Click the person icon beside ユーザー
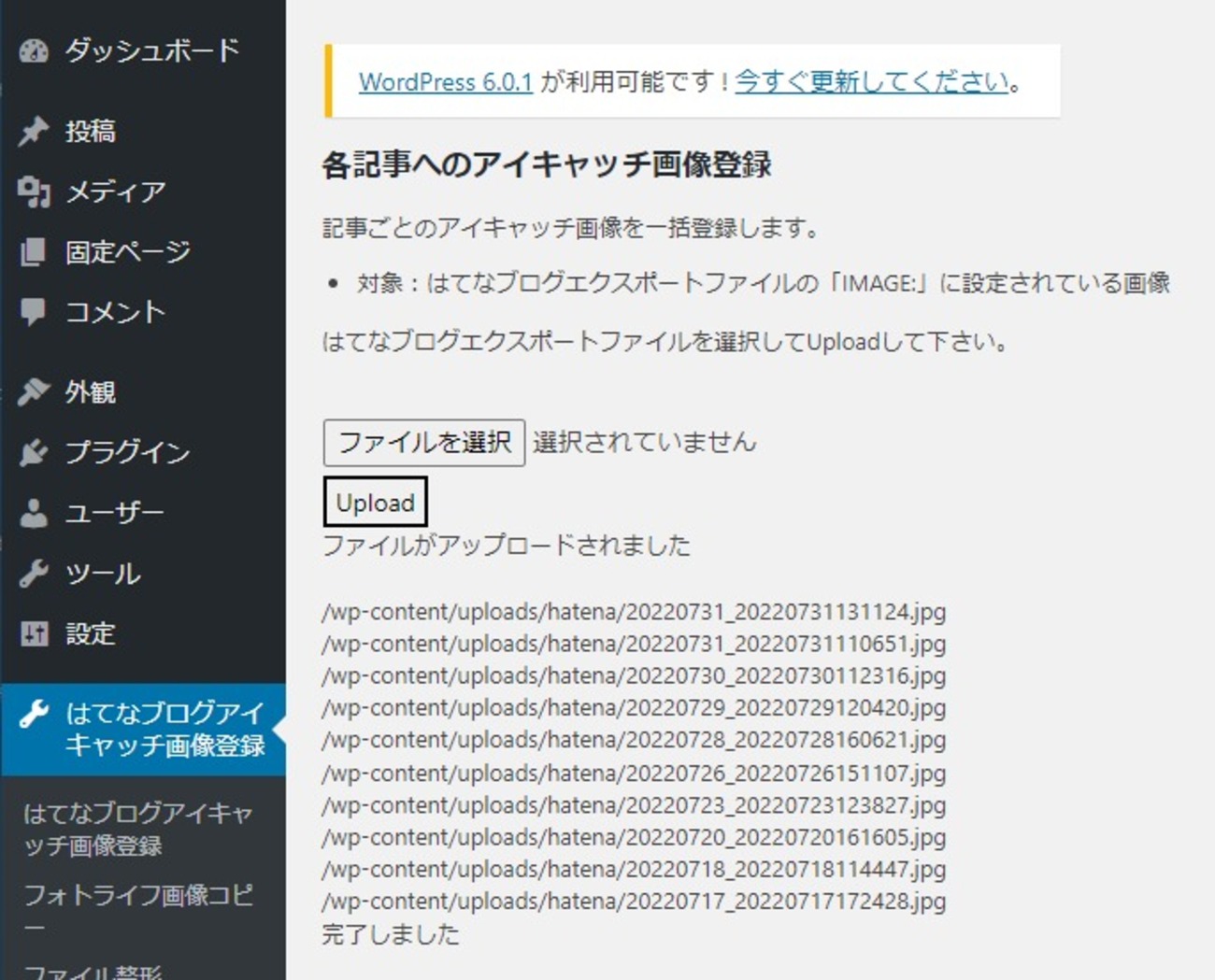 click(x=34, y=513)
